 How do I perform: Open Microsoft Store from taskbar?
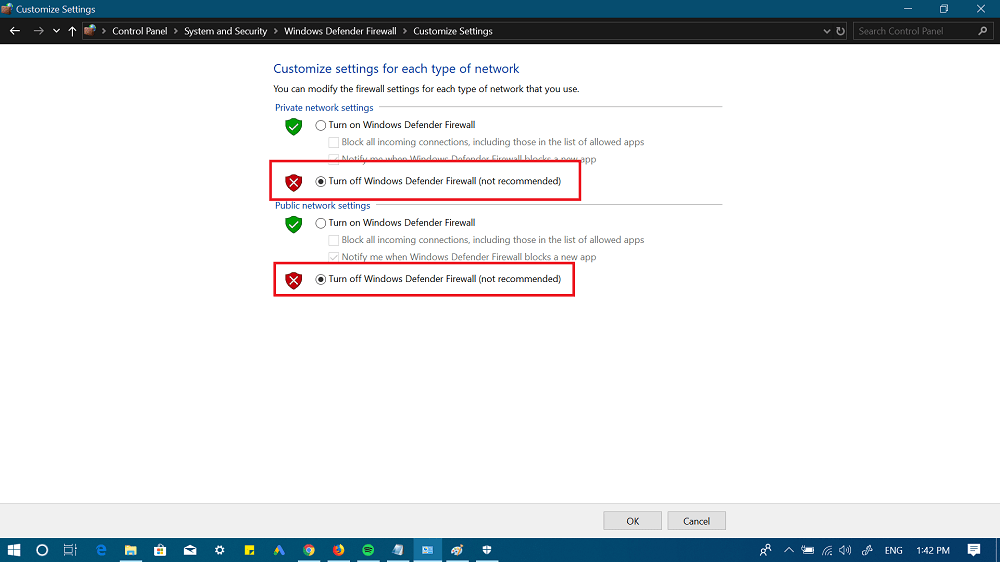[x=160, y=550]
